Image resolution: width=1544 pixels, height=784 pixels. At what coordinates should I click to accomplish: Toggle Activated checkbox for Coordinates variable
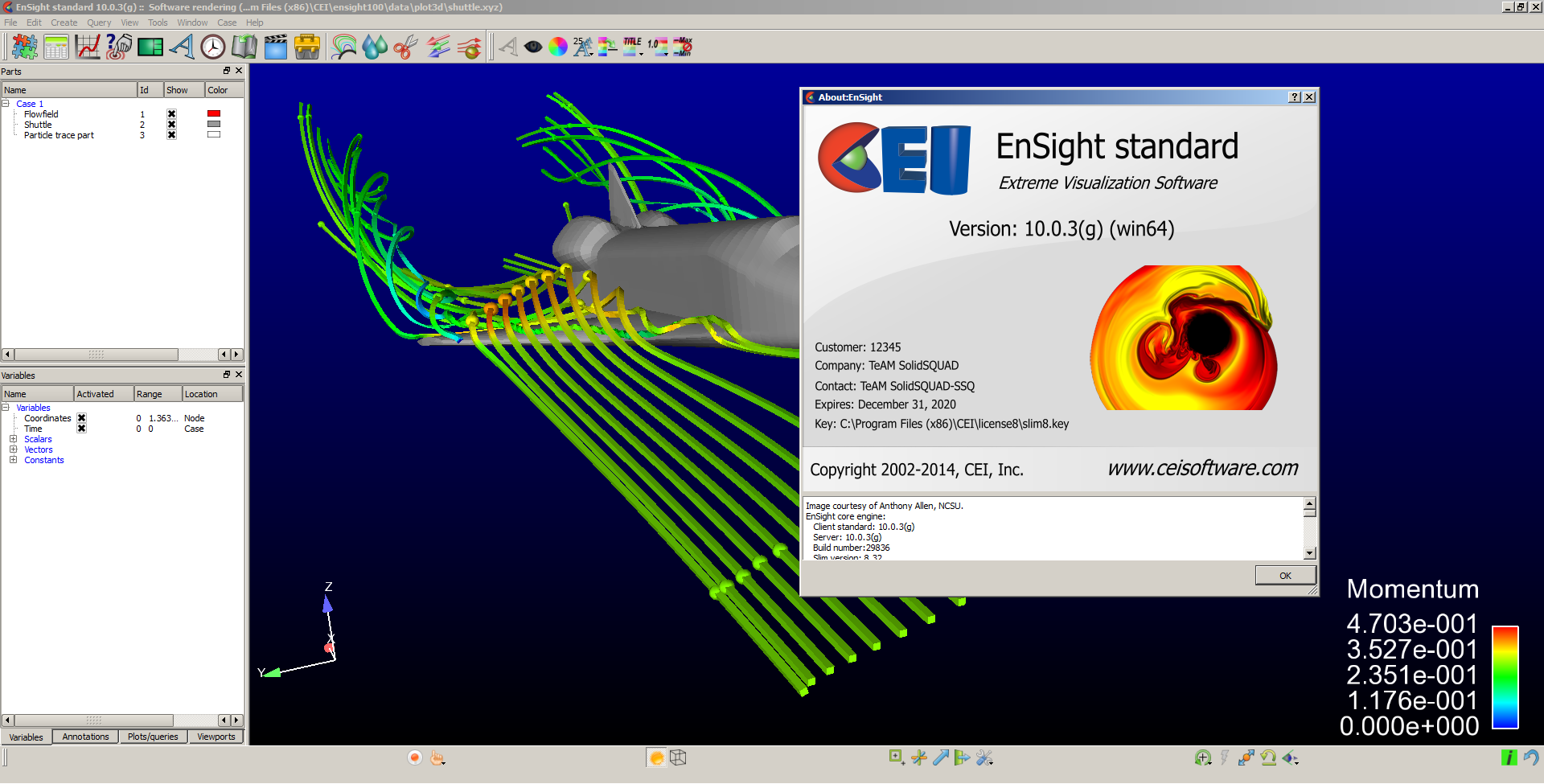click(x=81, y=418)
